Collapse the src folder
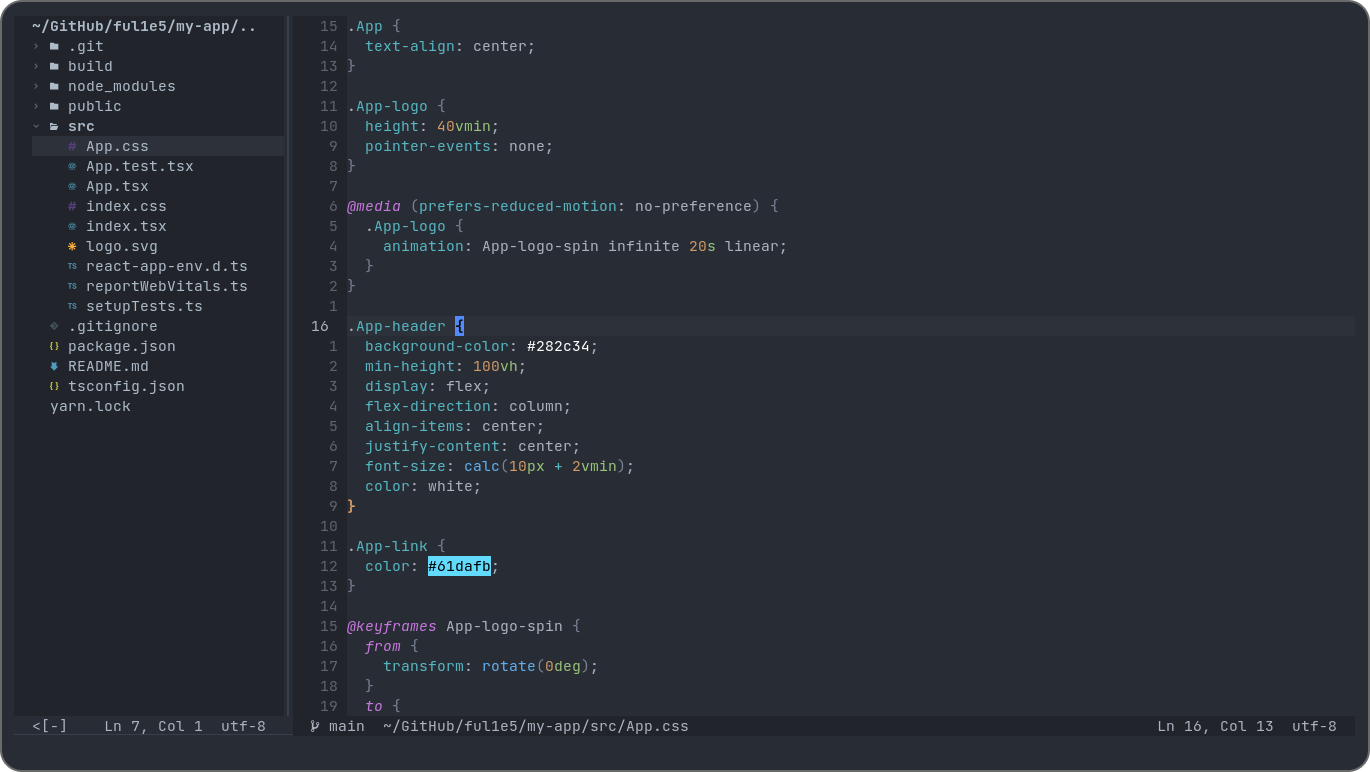The image size is (1370, 772). coord(36,126)
